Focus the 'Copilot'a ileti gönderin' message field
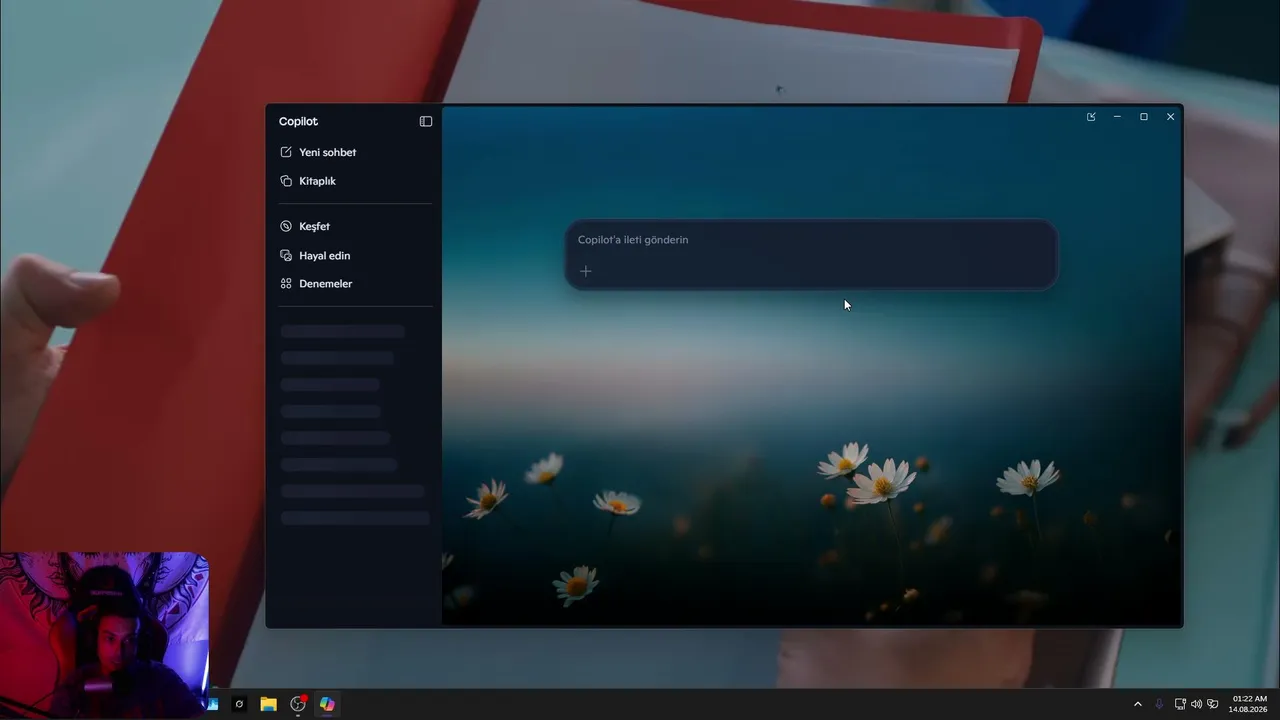This screenshot has height=720, width=1280. (x=811, y=240)
